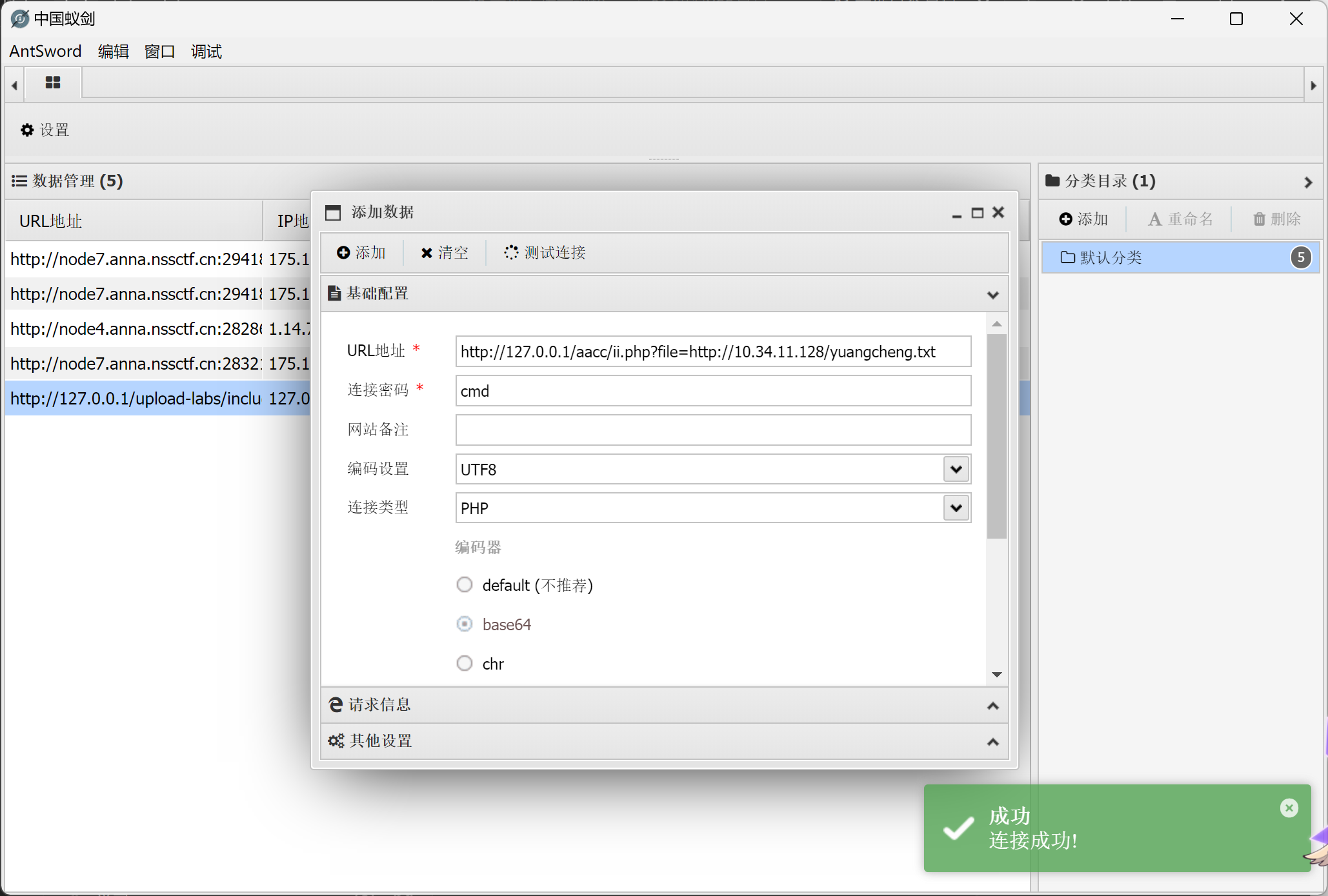Collapse the 基础配置 section
Viewport: 1328px width, 896px height.
(993, 295)
